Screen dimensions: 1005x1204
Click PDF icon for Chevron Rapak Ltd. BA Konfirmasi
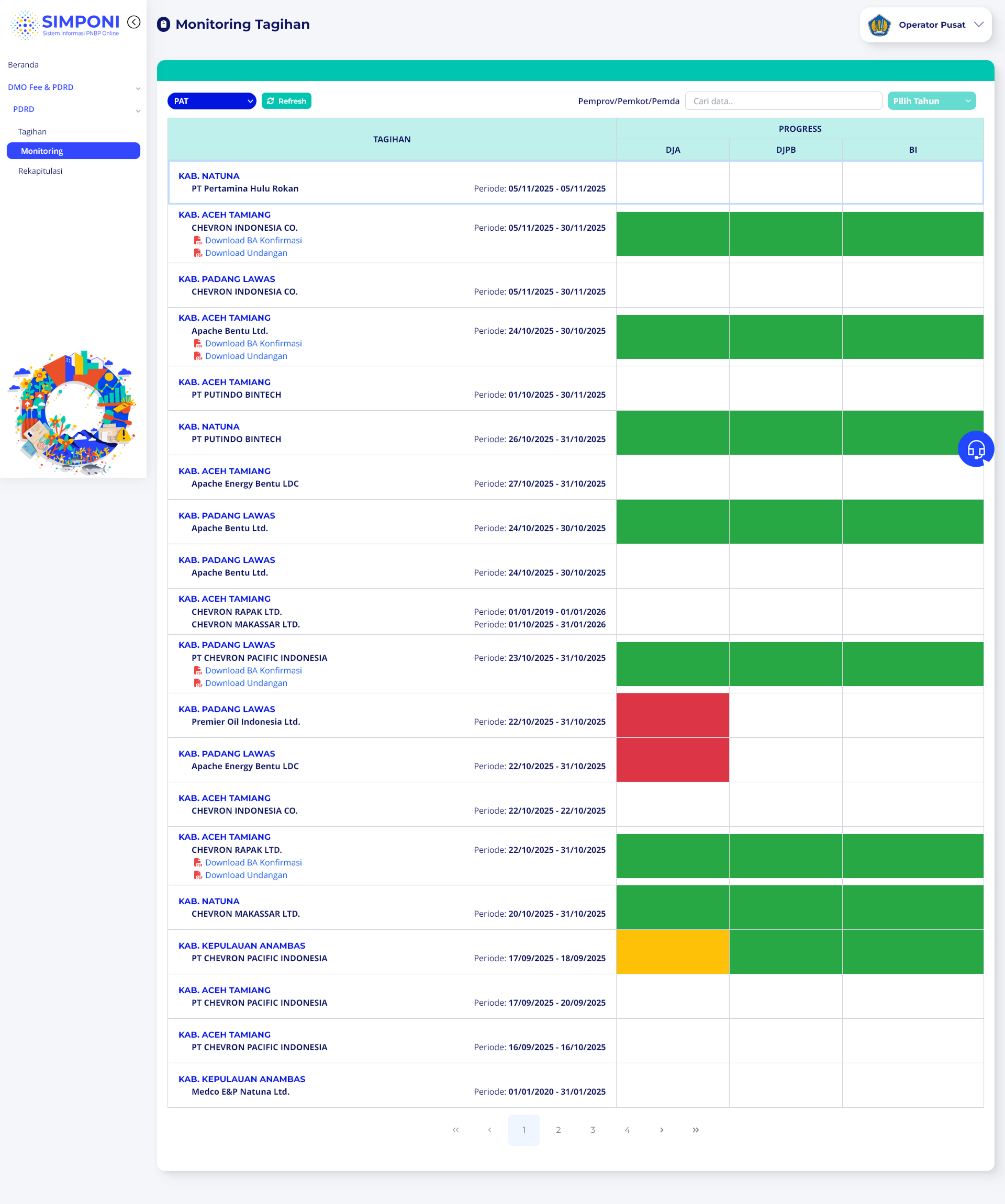point(198,862)
